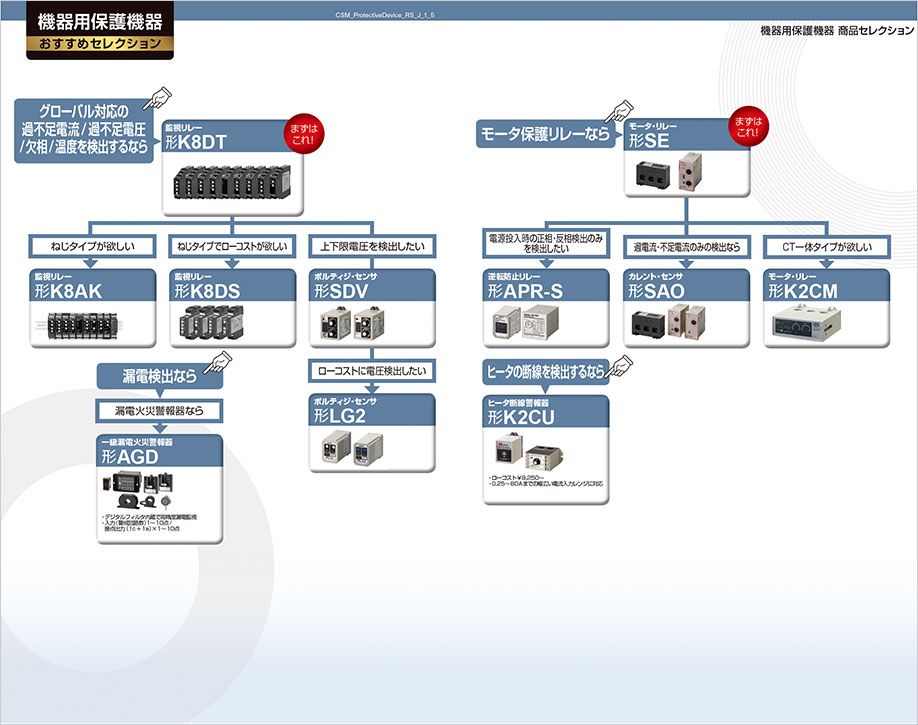
Task: Open the 形SDV voltage sensor card
Action: [x=372, y=308]
